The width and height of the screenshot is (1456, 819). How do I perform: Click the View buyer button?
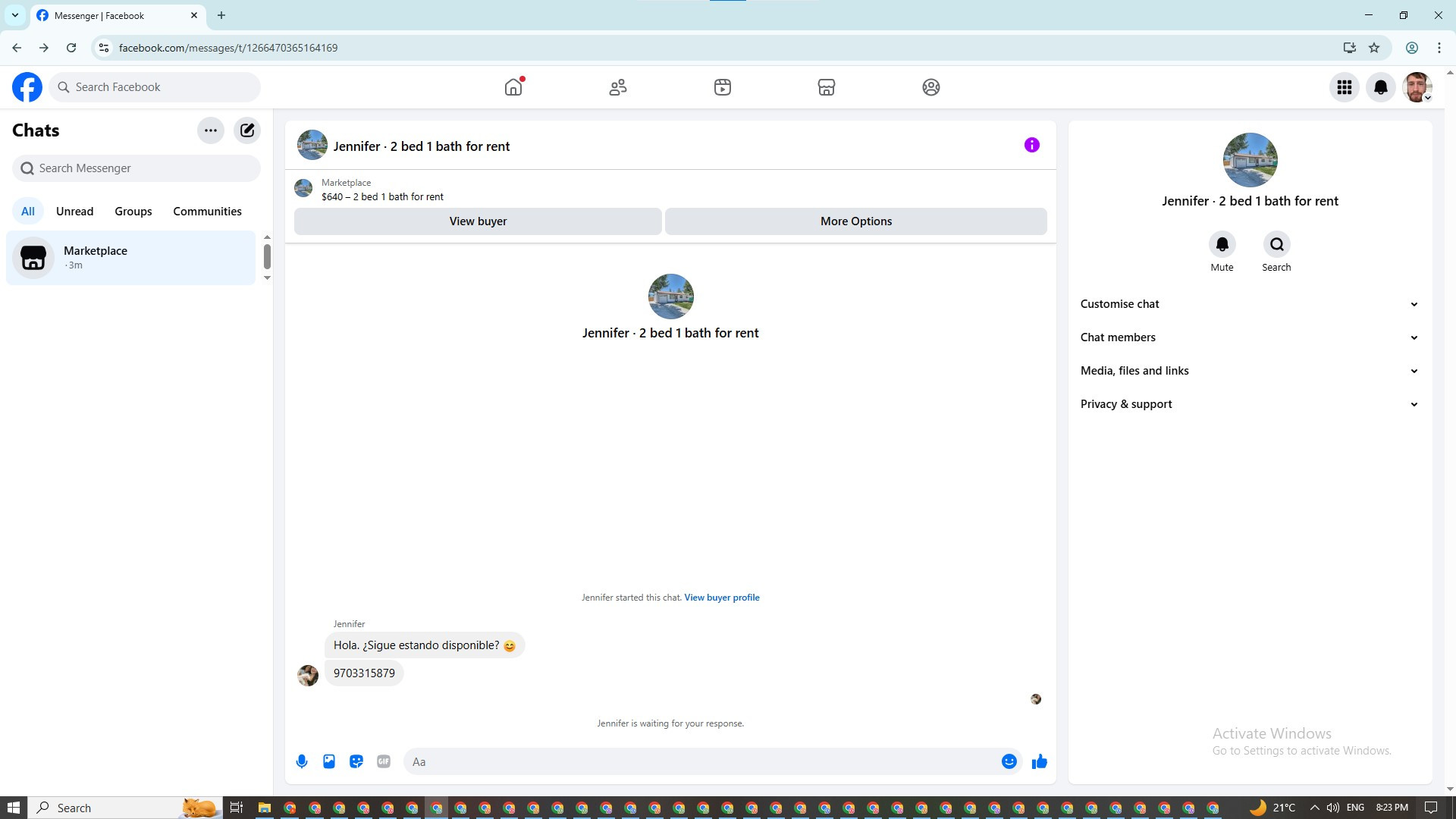pyautogui.click(x=478, y=221)
